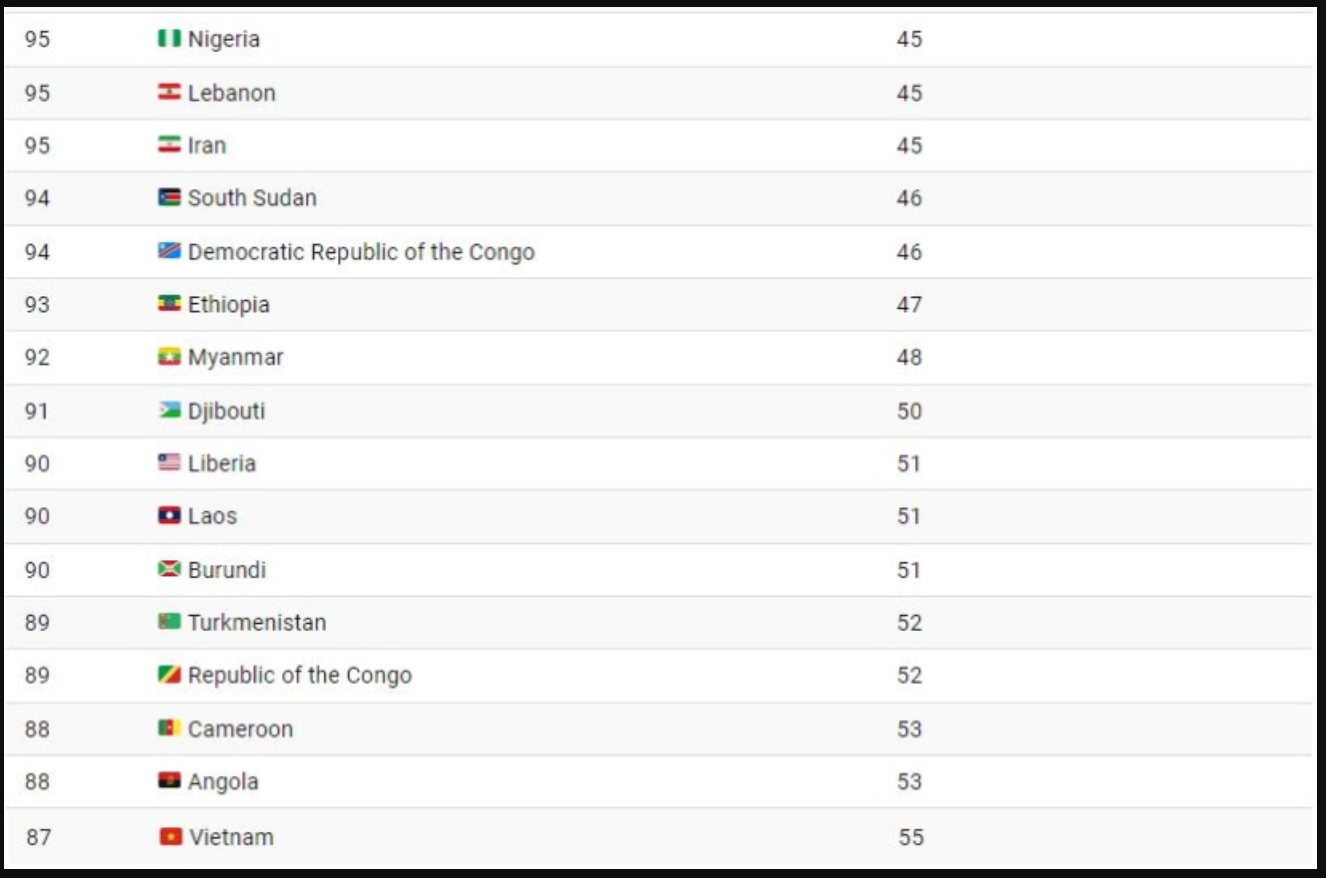Click score 47 in the Ethiopia row
The image size is (1326, 878).
click(x=909, y=305)
